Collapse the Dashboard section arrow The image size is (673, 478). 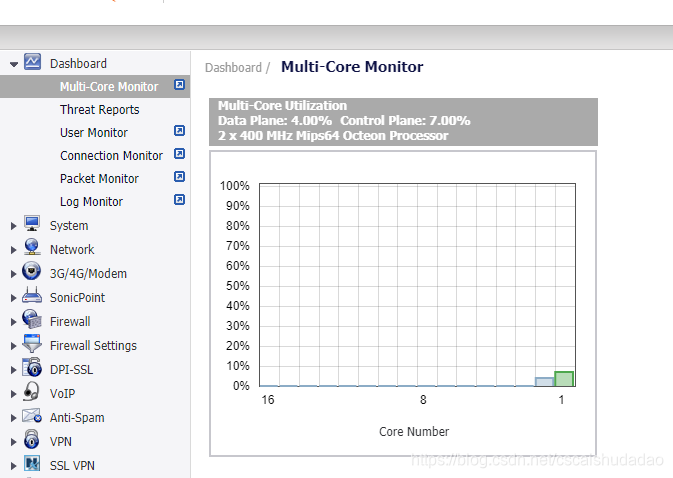pos(14,64)
